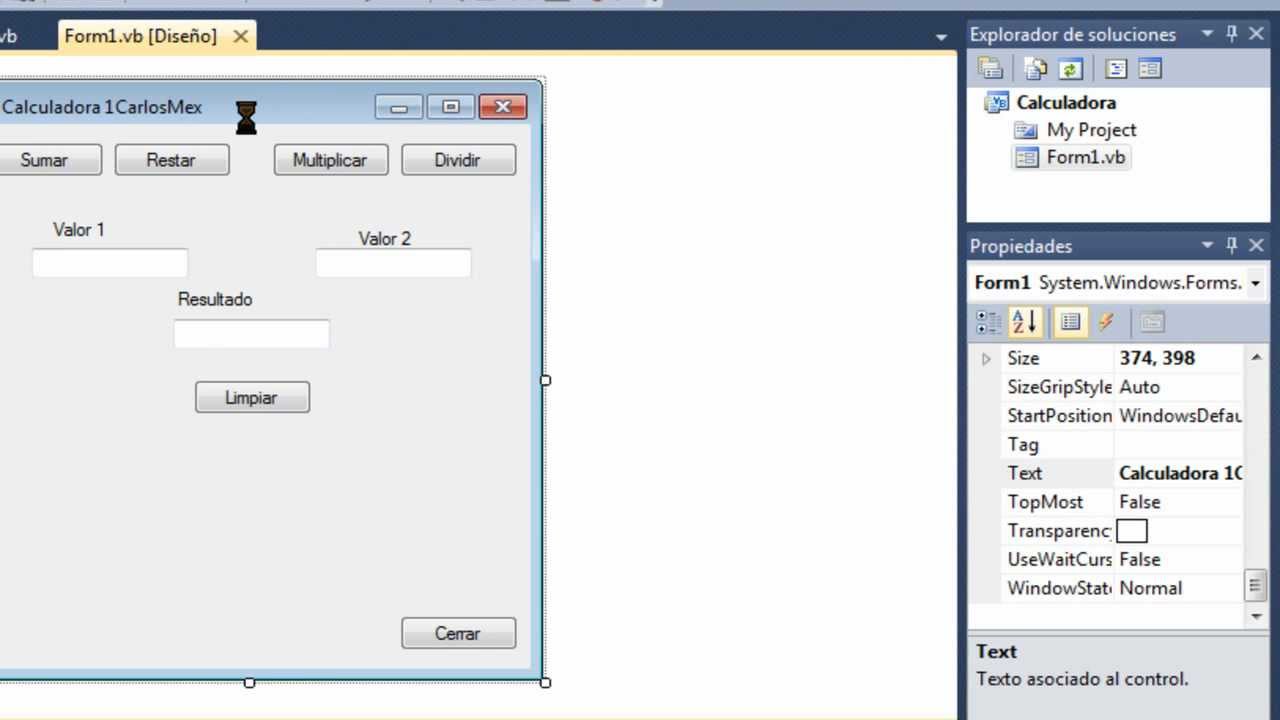Select the Valor 1 label
1280x720 pixels.
(x=79, y=230)
